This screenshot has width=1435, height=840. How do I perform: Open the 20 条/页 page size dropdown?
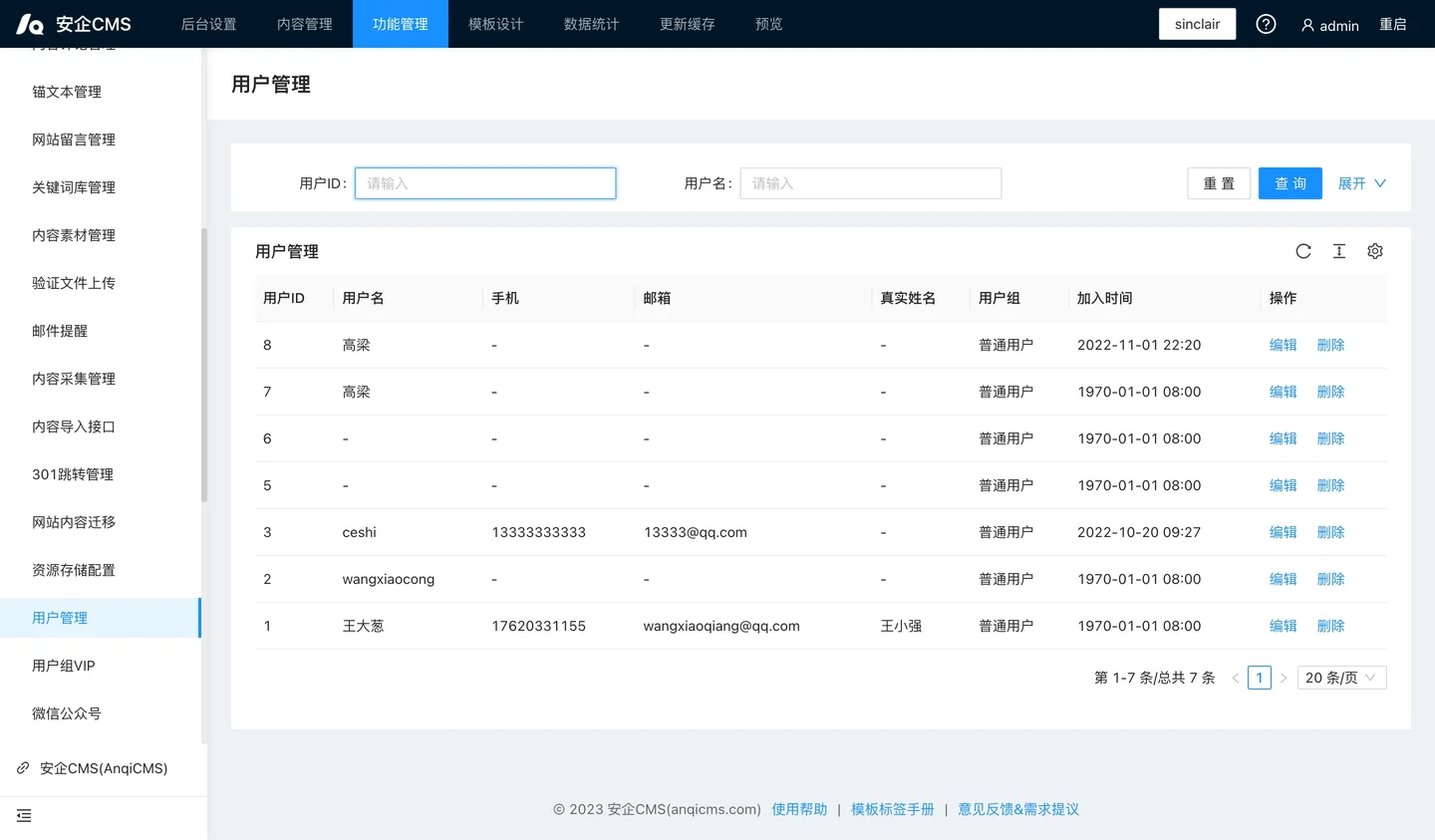[1341, 678]
